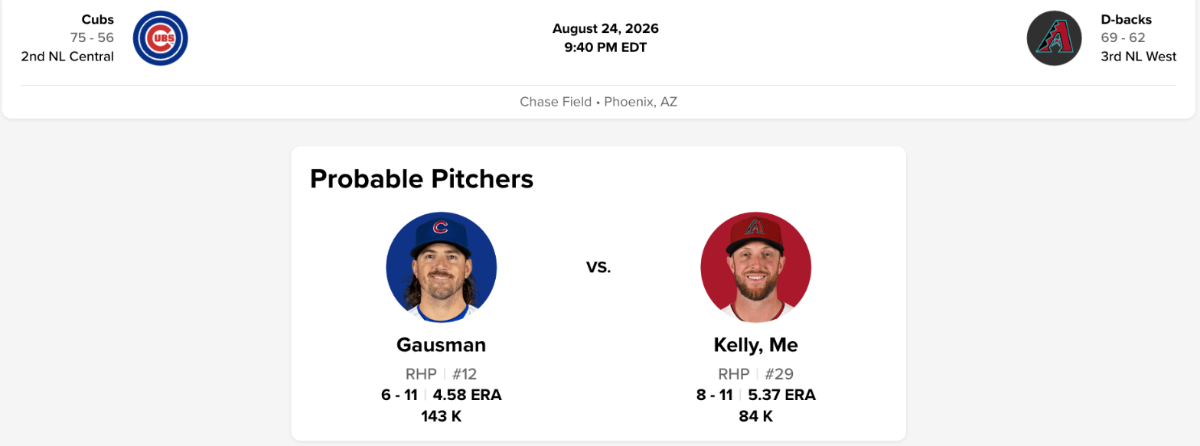Click Kelly's 84 K strikeout total

click(x=756, y=416)
